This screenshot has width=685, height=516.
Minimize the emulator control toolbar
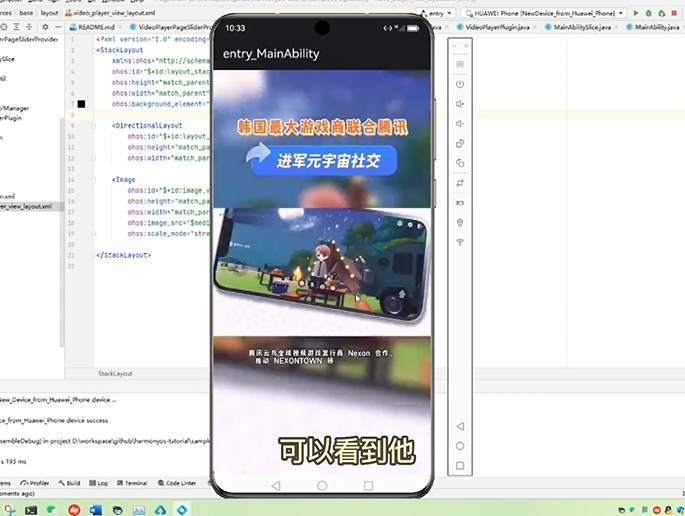coord(454,45)
